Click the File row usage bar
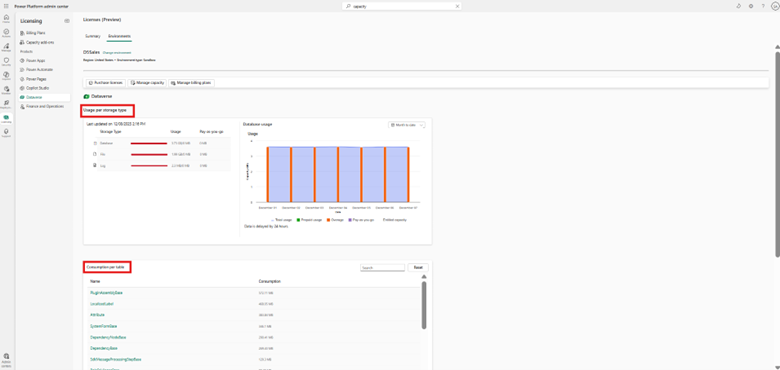 coord(149,154)
